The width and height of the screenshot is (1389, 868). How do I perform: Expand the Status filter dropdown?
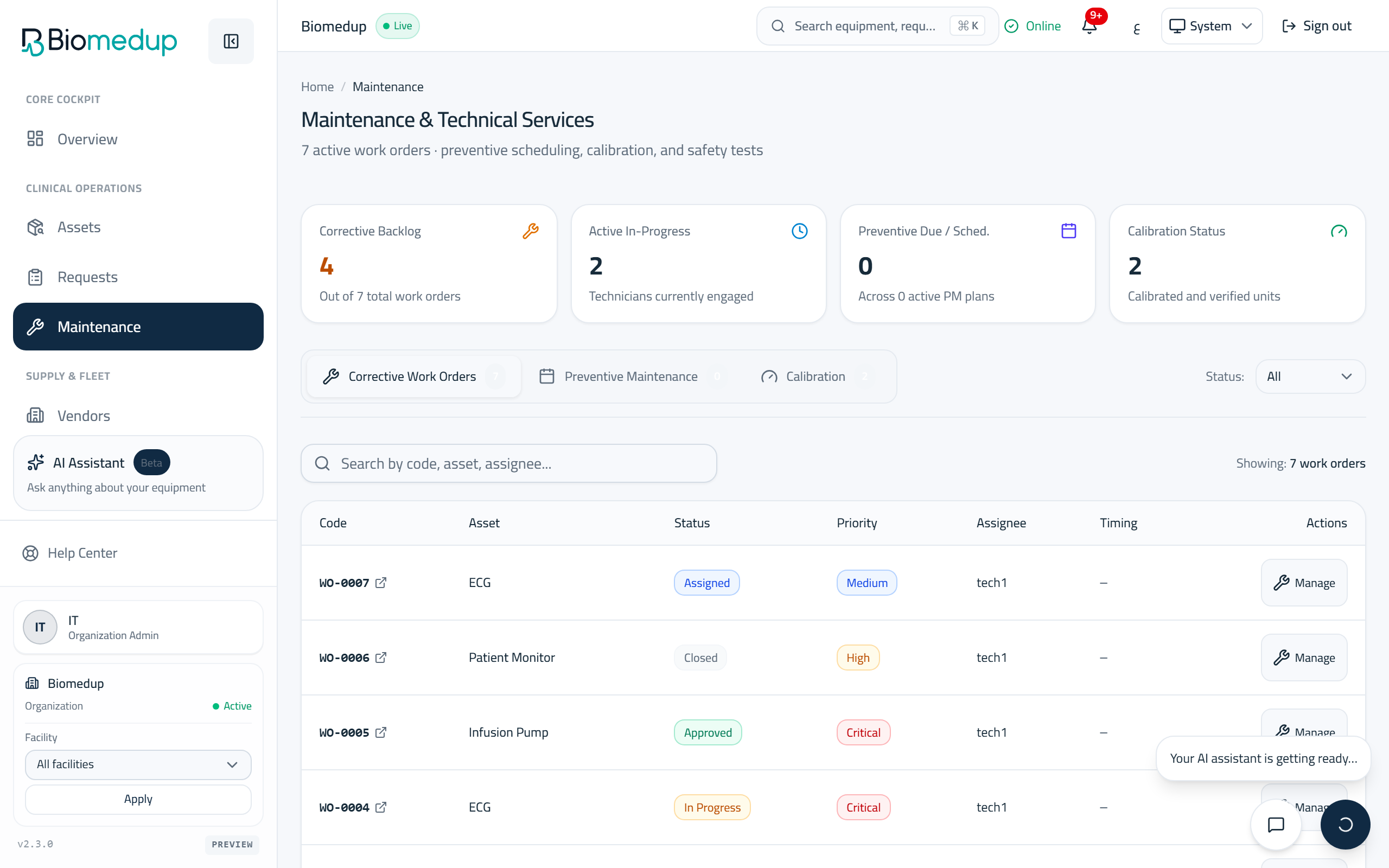click(x=1310, y=376)
